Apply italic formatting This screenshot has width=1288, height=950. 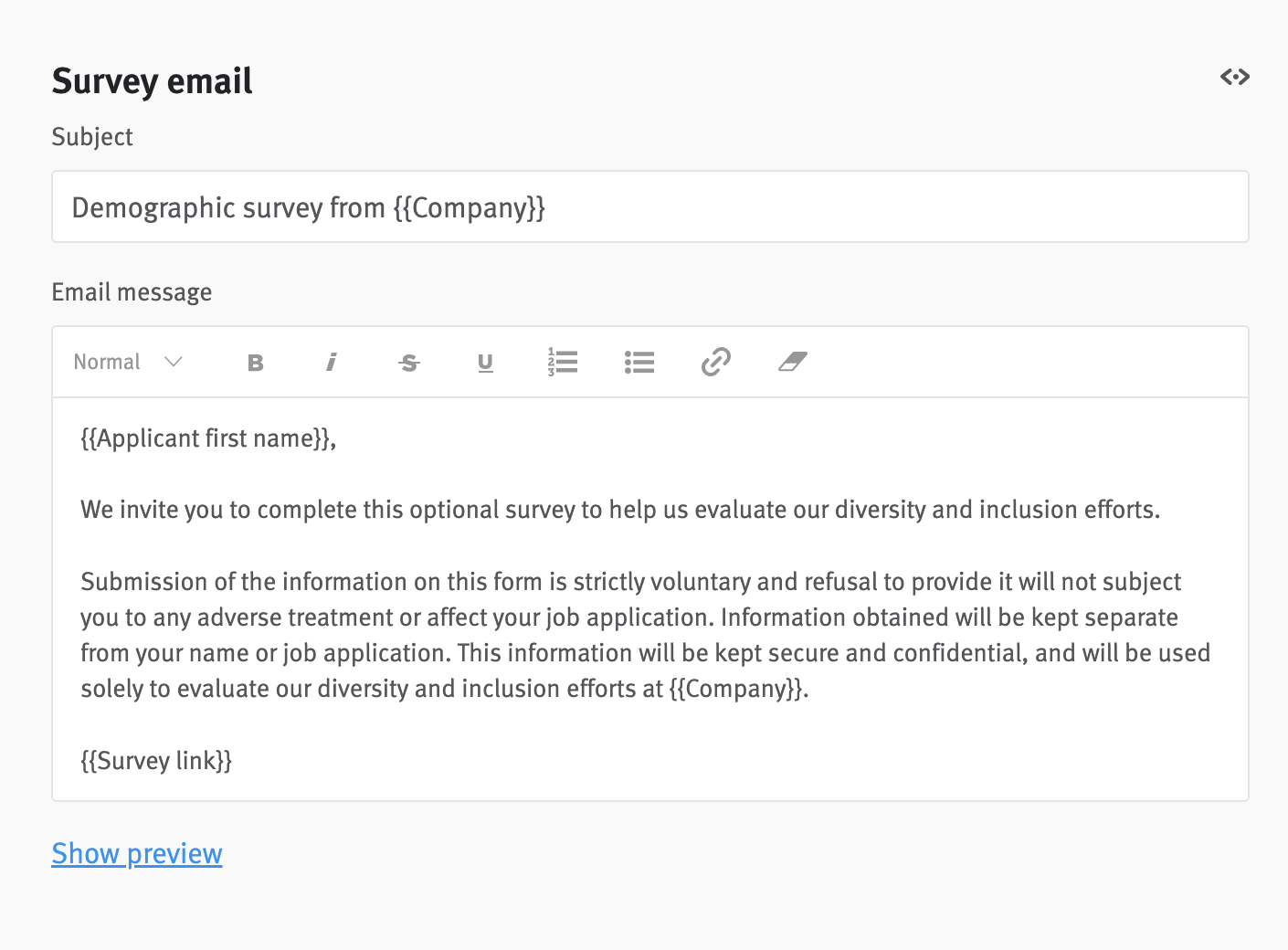point(332,362)
